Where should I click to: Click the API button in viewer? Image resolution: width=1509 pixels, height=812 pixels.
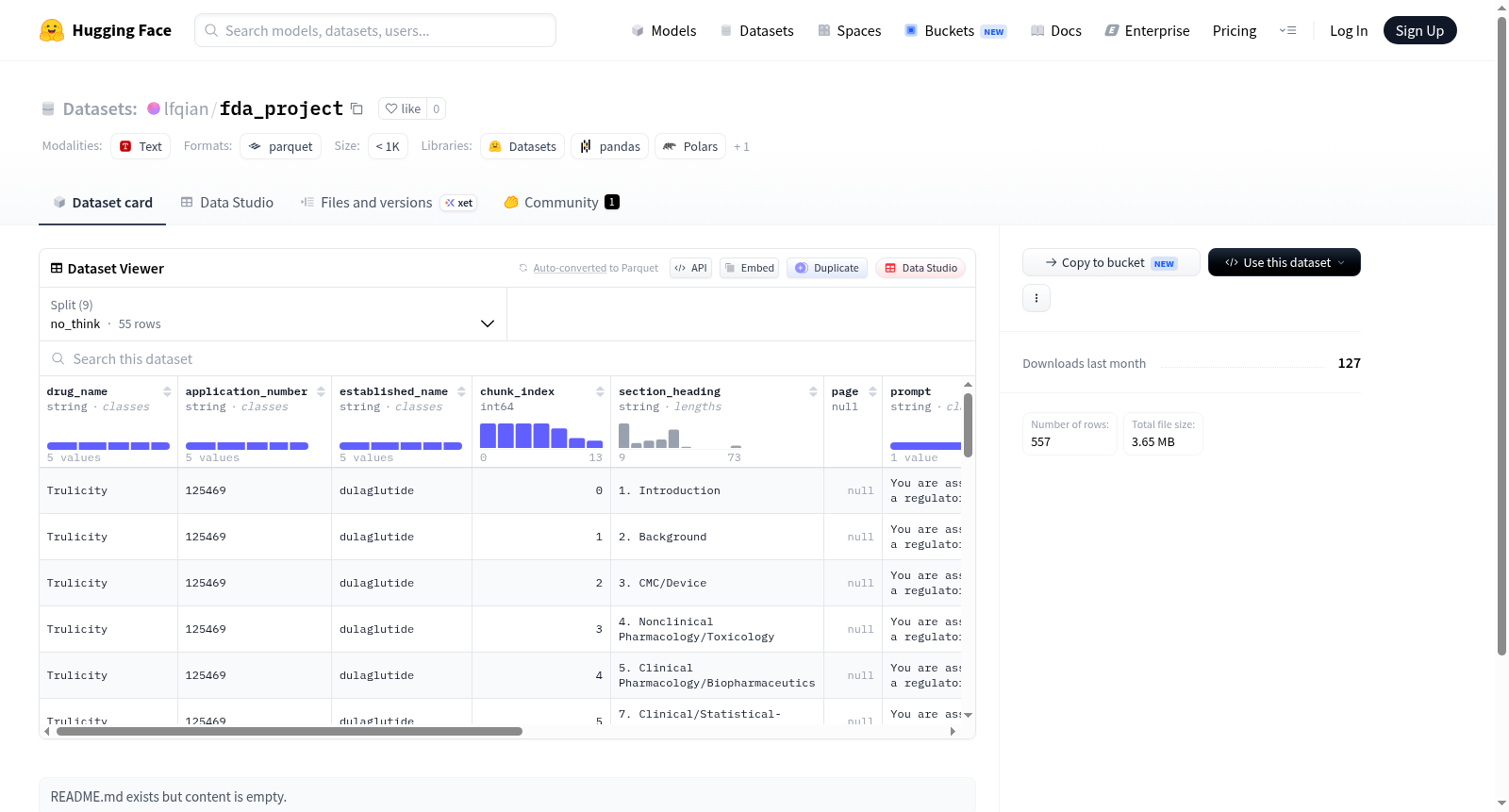coord(690,268)
